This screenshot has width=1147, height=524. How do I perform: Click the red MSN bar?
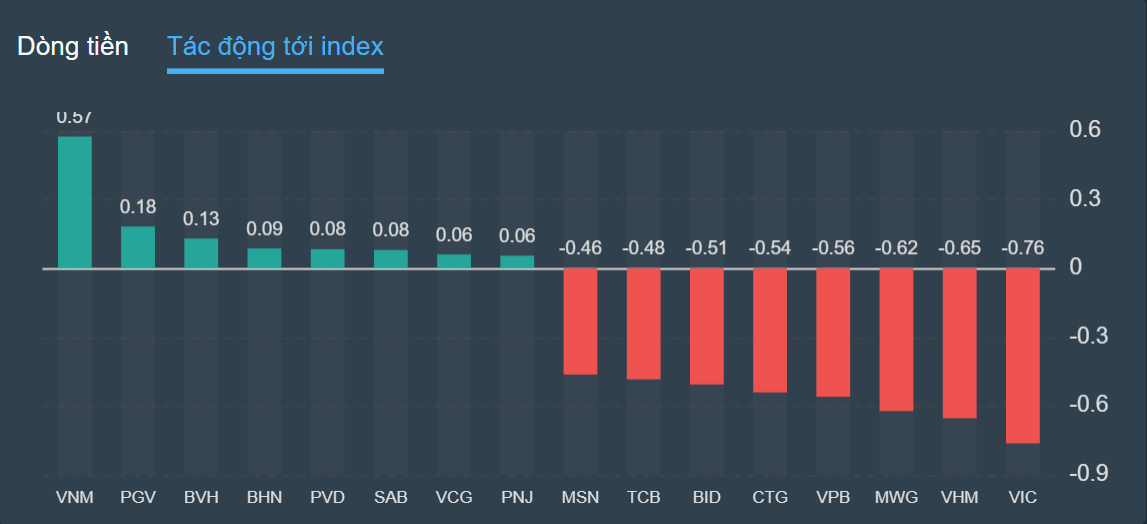pos(580,321)
